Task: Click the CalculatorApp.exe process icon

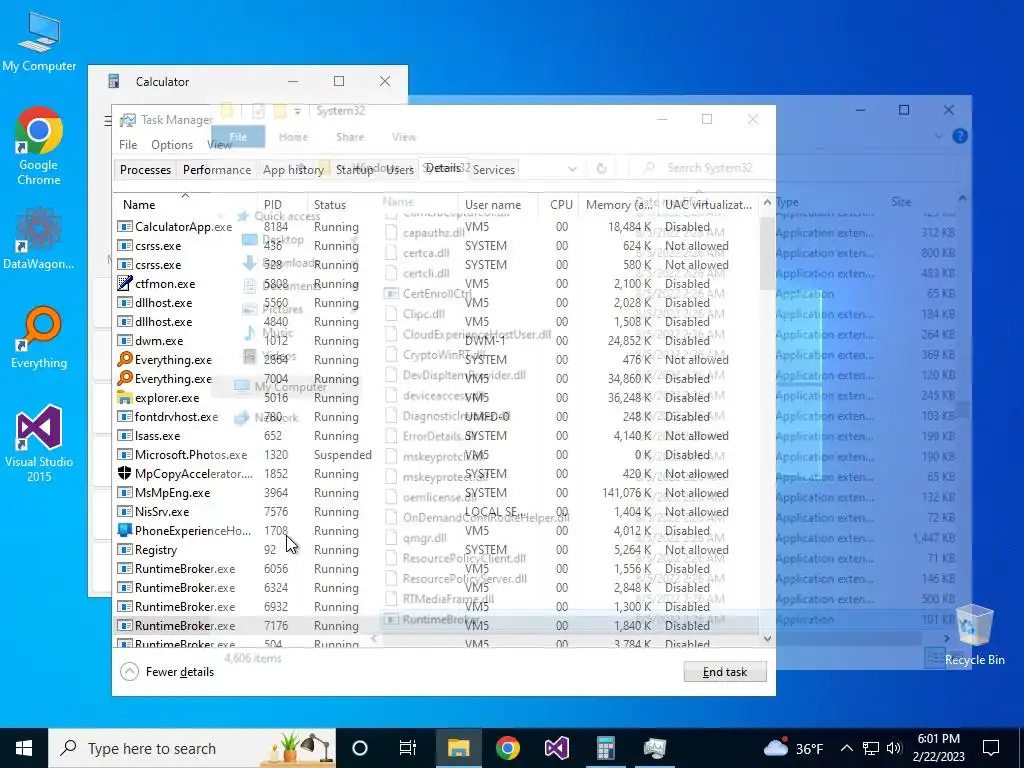Action: point(124,227)
